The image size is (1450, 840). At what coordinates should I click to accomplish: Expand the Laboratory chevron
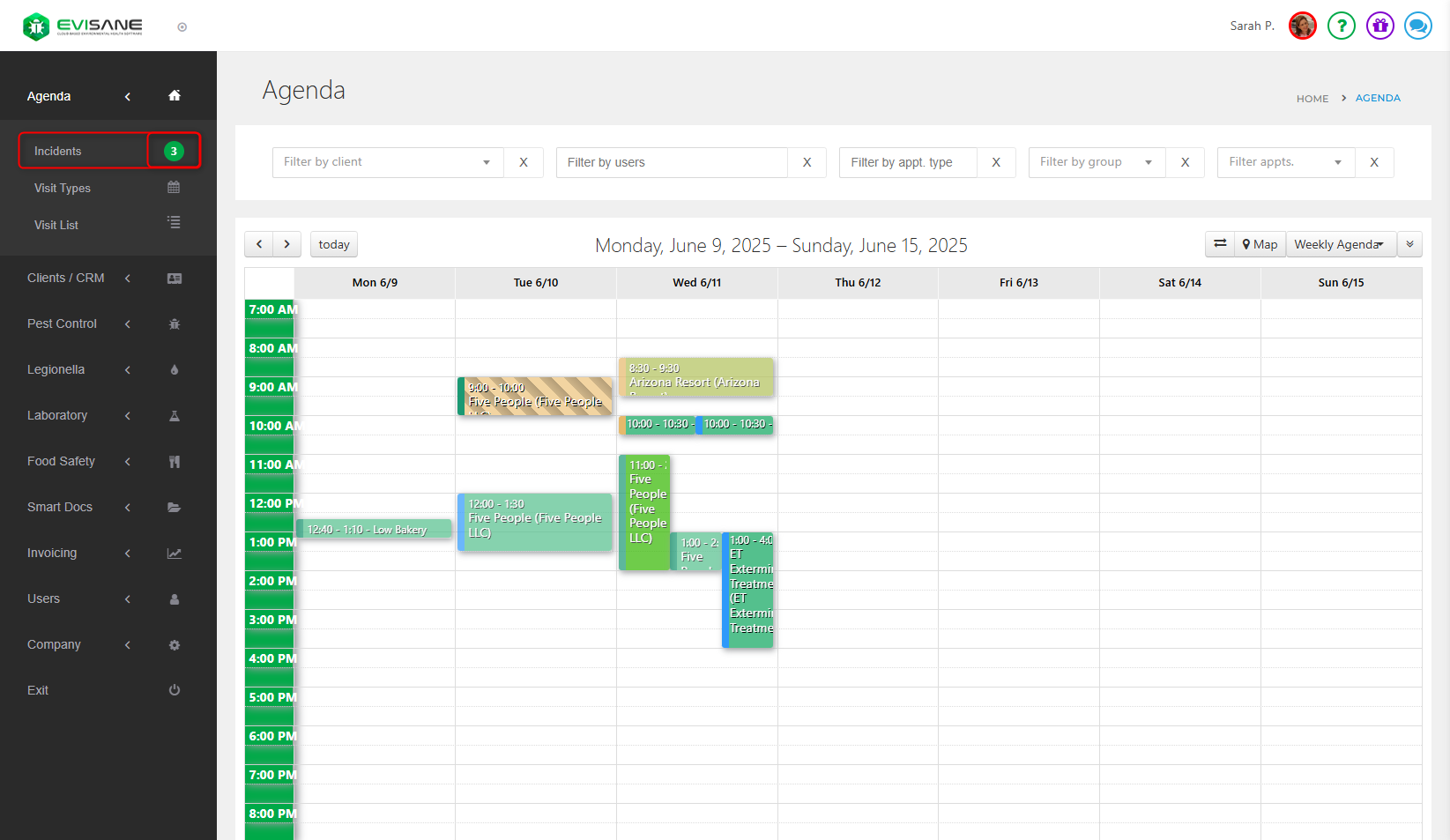coord(128,415)
